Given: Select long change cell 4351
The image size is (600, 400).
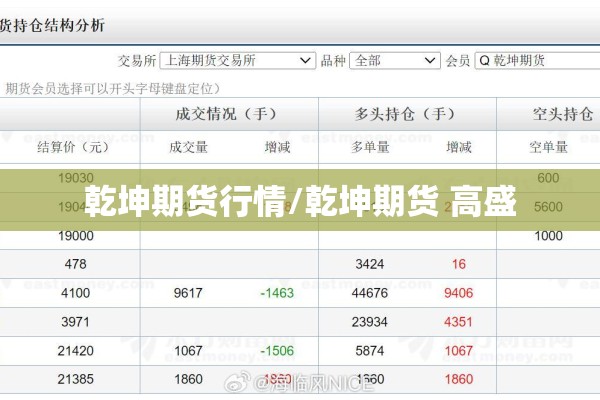Looking at the screenshot, I should 458,322.
